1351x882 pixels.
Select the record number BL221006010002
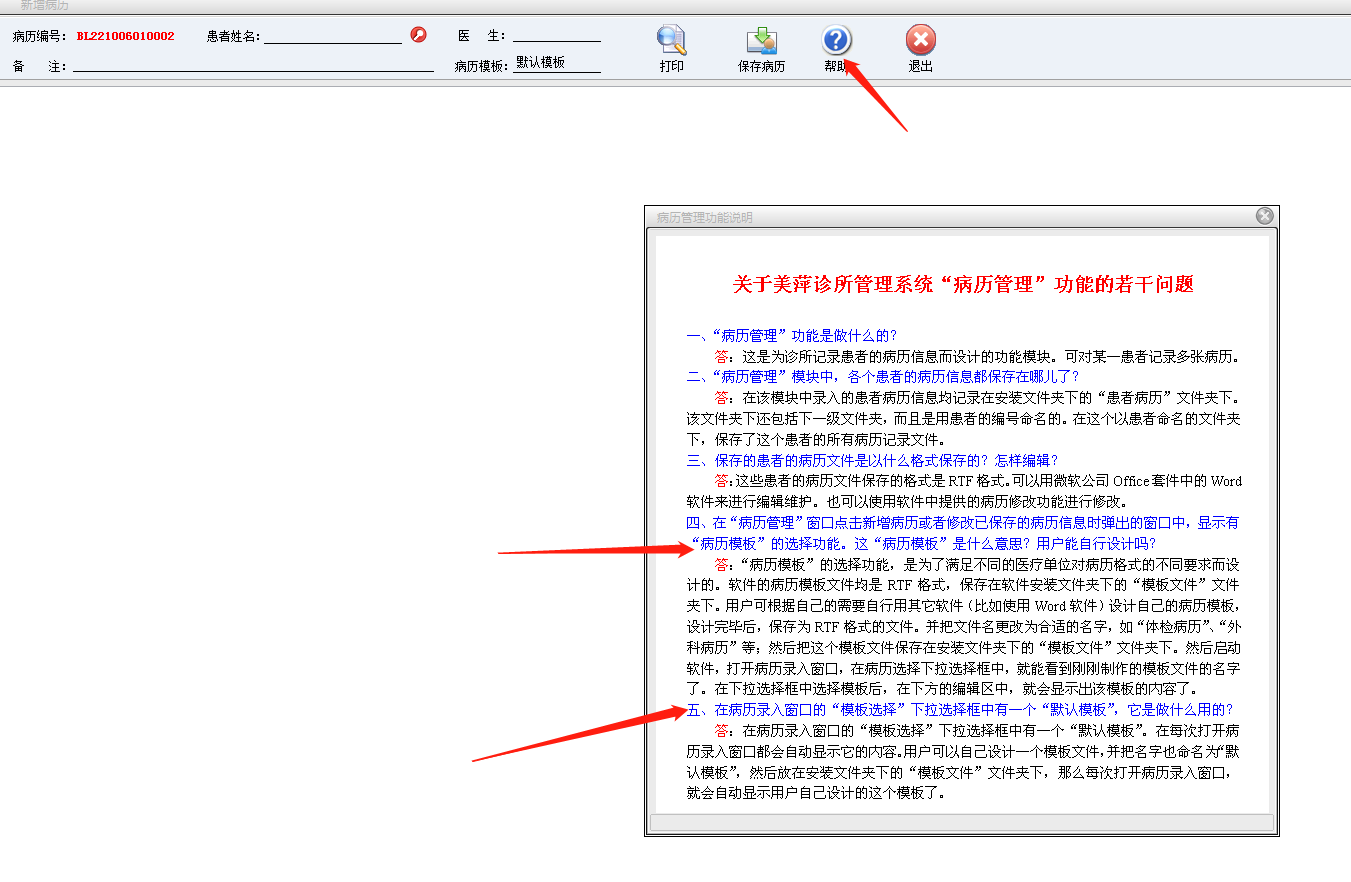click(125, 36)
